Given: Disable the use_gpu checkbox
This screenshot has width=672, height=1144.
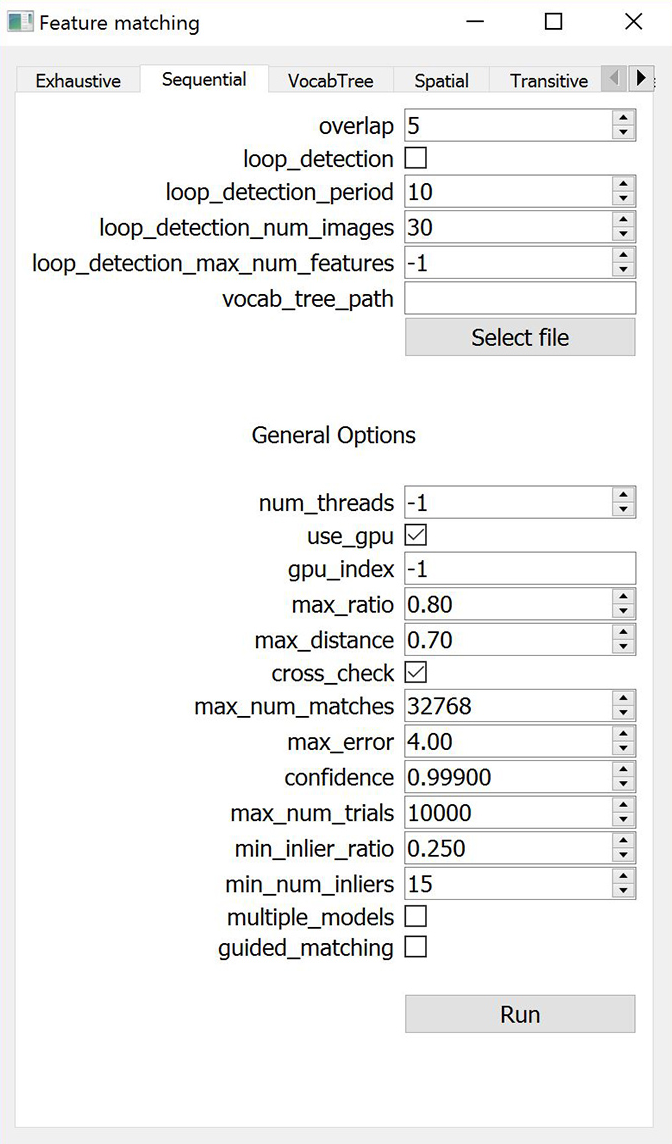Looking at the screenshot, I should click(x=415, y=536).
